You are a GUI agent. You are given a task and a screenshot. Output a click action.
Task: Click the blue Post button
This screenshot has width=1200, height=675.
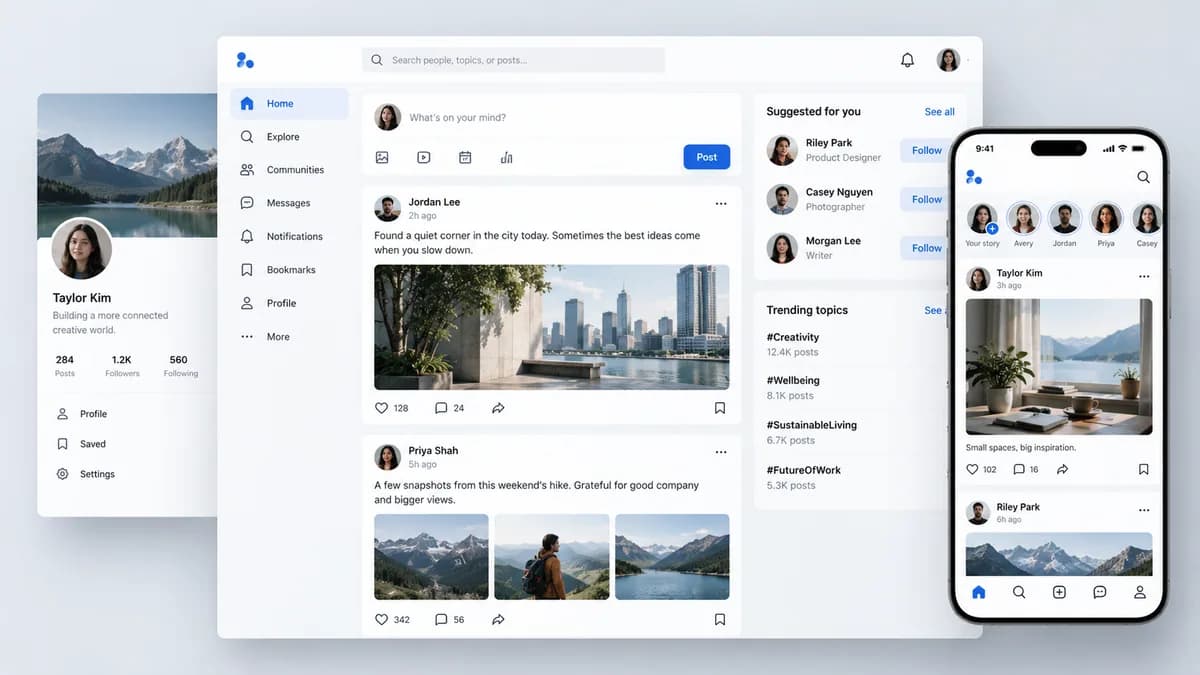pyautogui.click(x=707, y=157)
